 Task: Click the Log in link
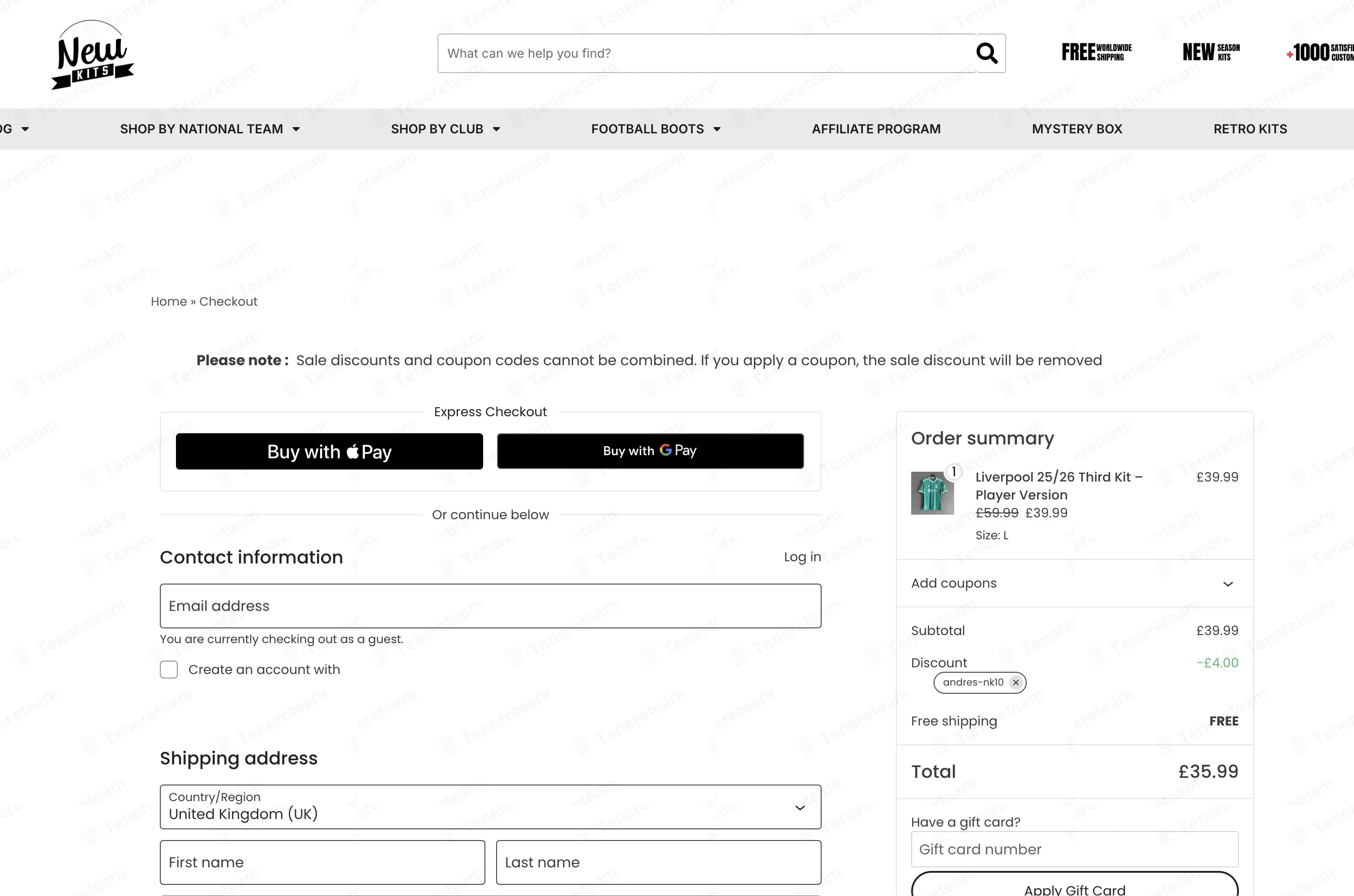pos(802,557)
